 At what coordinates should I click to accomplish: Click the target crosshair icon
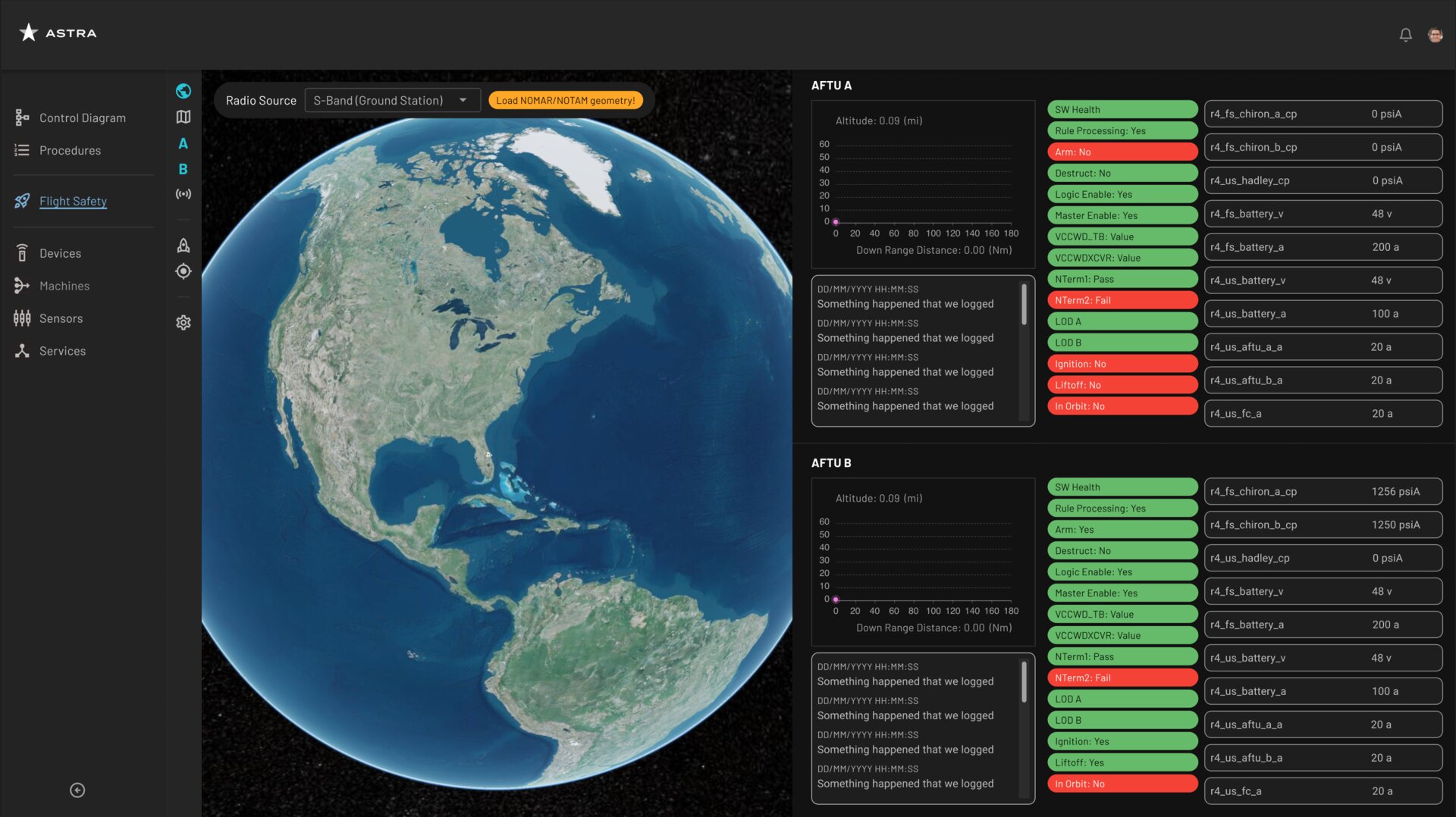coord(183,271)
